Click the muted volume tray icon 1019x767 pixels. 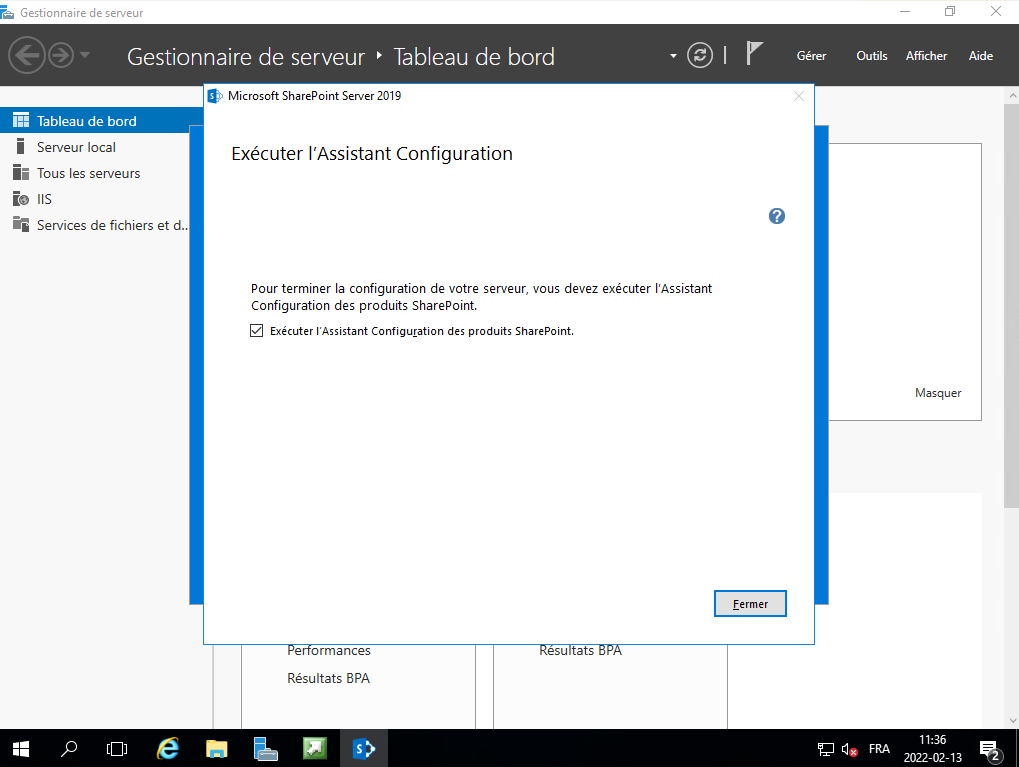click(849, 749)
